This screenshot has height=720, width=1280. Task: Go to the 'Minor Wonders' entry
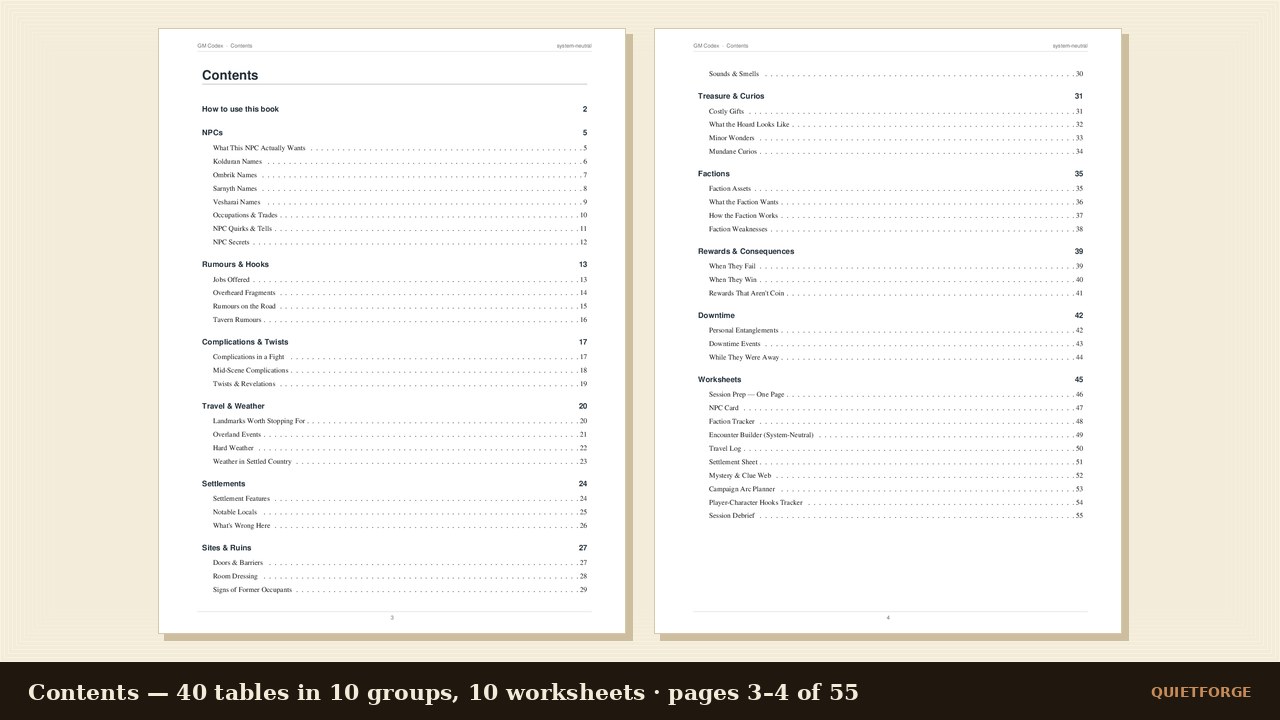[x=896, y=138]
